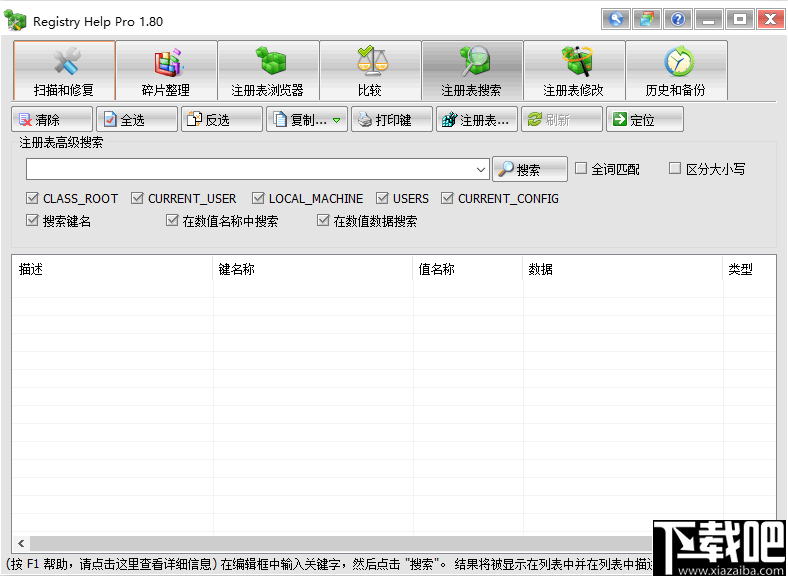The width and height of the screenshot is (788, 576).
Task: Maximize the Registry Help Pro window
Action: click(x=740, y=20)
